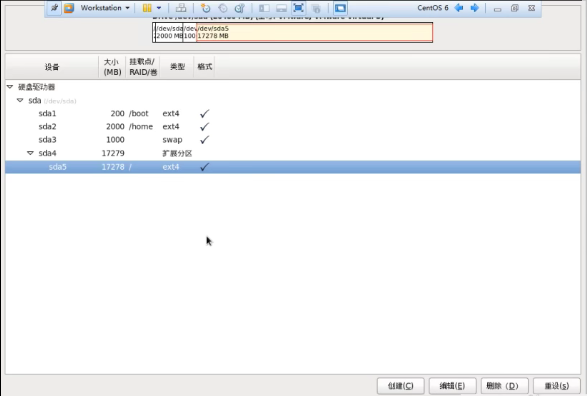This screenshot has height=396, width=587.
Task: Click the 类型 column header
Action: (177, 67)
